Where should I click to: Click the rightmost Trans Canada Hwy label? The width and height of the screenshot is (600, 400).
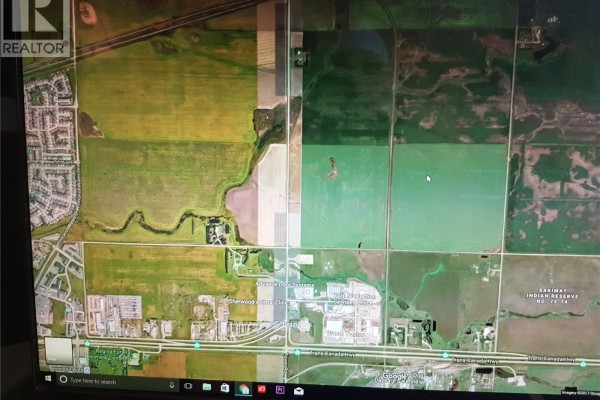(551, 359)
